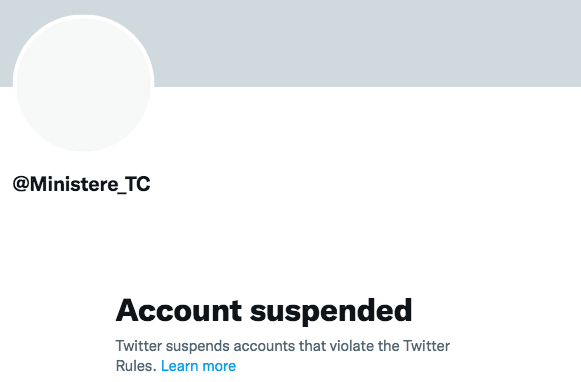The width and height of the screenshot is (581, 382).
Task: Click the blank profile avatar circle
Action: (83, 83)
